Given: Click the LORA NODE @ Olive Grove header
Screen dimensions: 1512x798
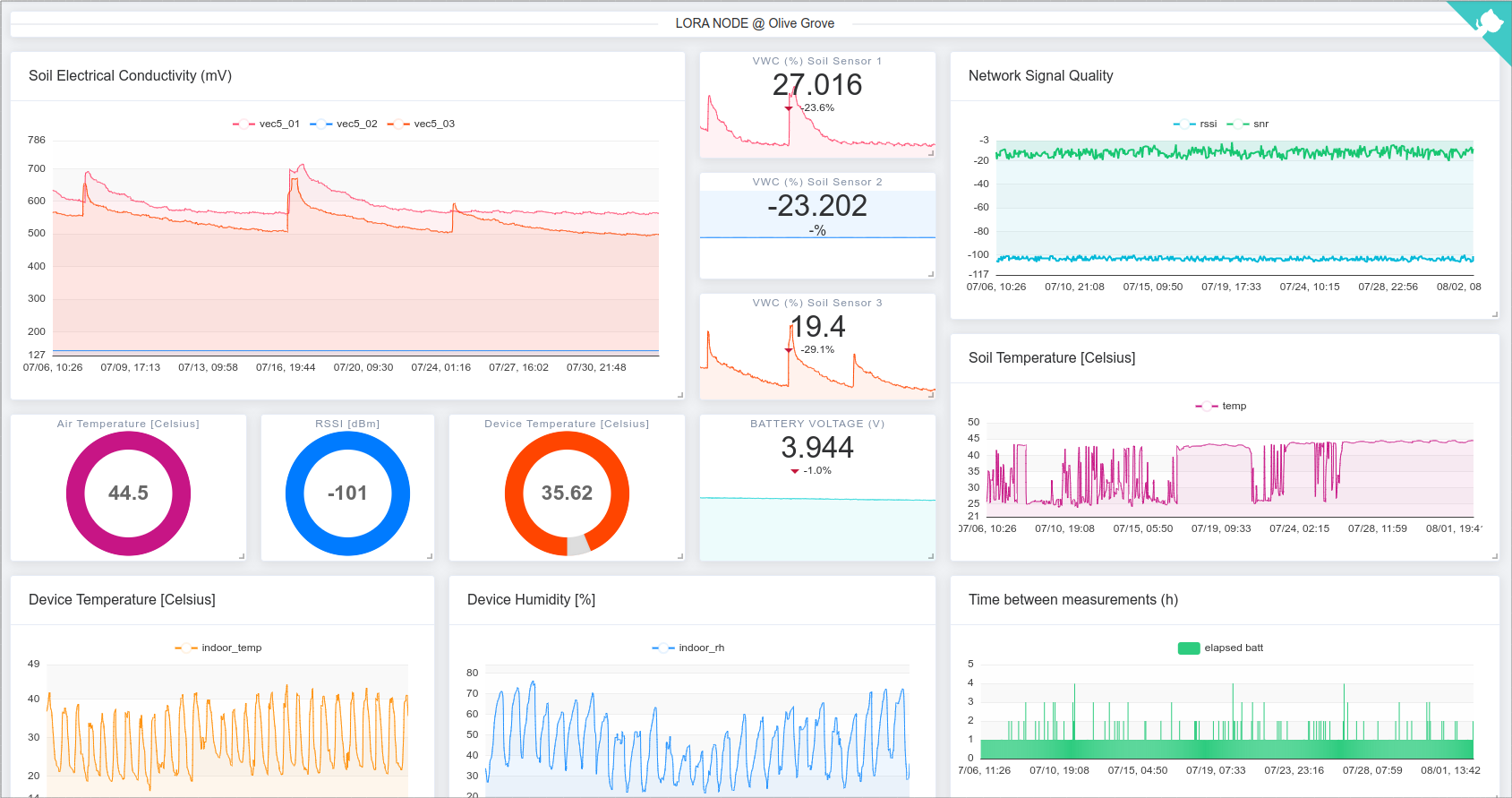Looking at the screenshot, I should coord(755,23).
